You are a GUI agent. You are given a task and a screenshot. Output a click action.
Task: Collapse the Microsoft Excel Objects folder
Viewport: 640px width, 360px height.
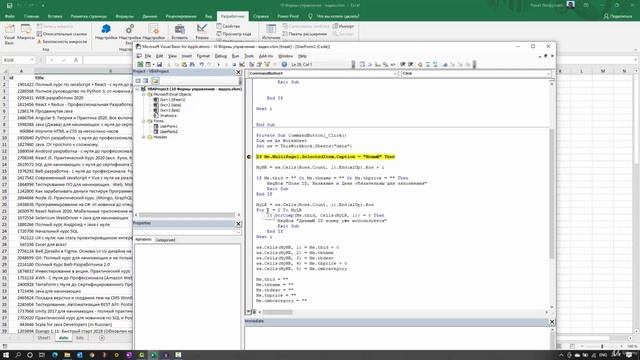(x=144, y=94)
